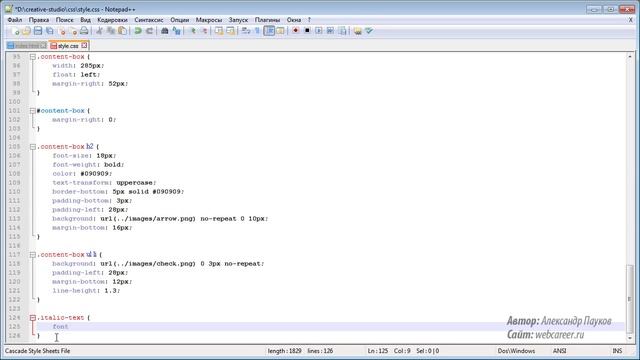Switch to the index.html tab
The width and height of the screenshot is (640, 360).
click(x=27, y=46)
